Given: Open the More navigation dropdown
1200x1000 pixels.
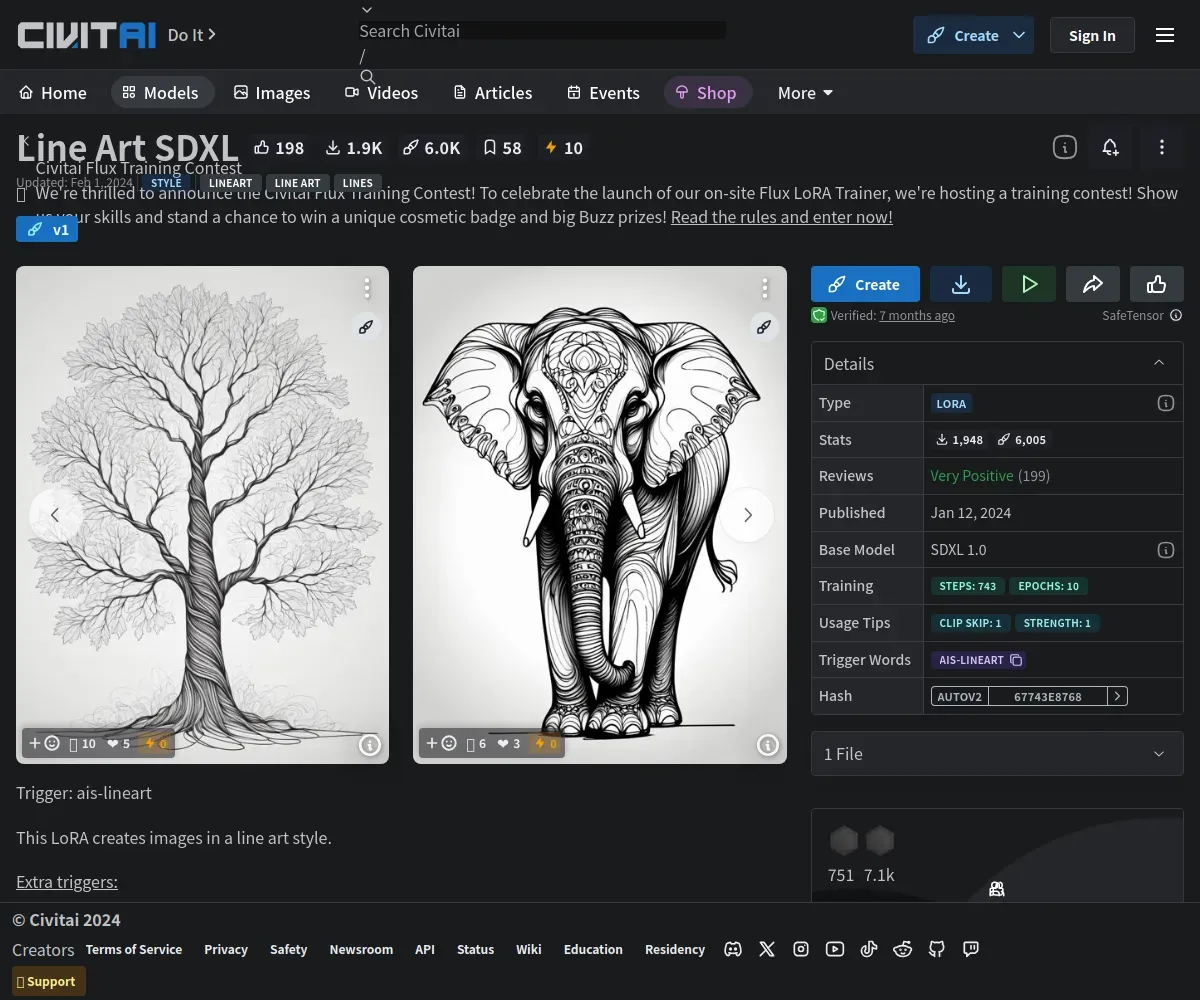Looking at the screenshot, I should [x=805, y=93].
